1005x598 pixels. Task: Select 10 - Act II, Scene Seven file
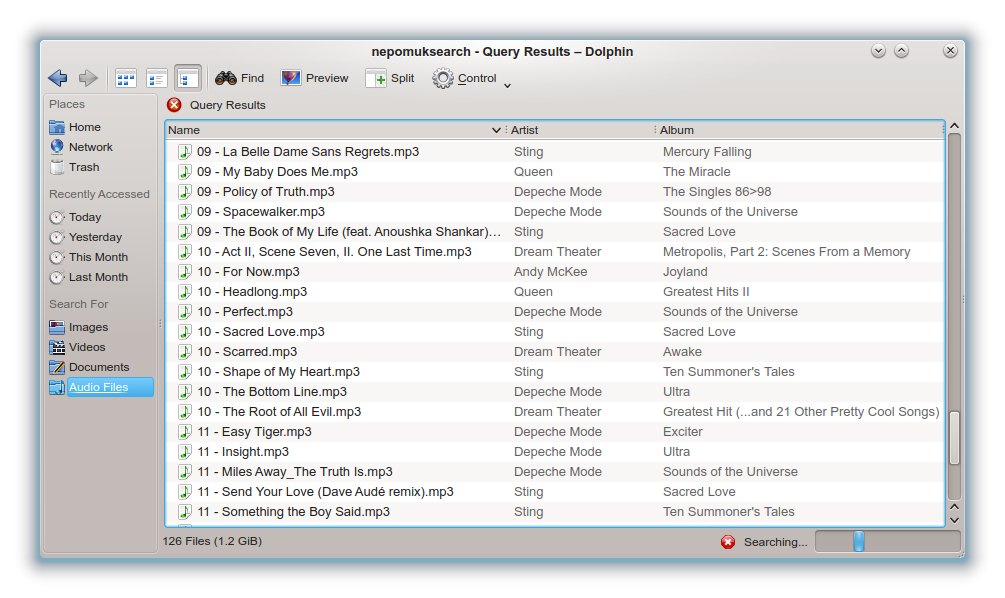tap(334, 251)
